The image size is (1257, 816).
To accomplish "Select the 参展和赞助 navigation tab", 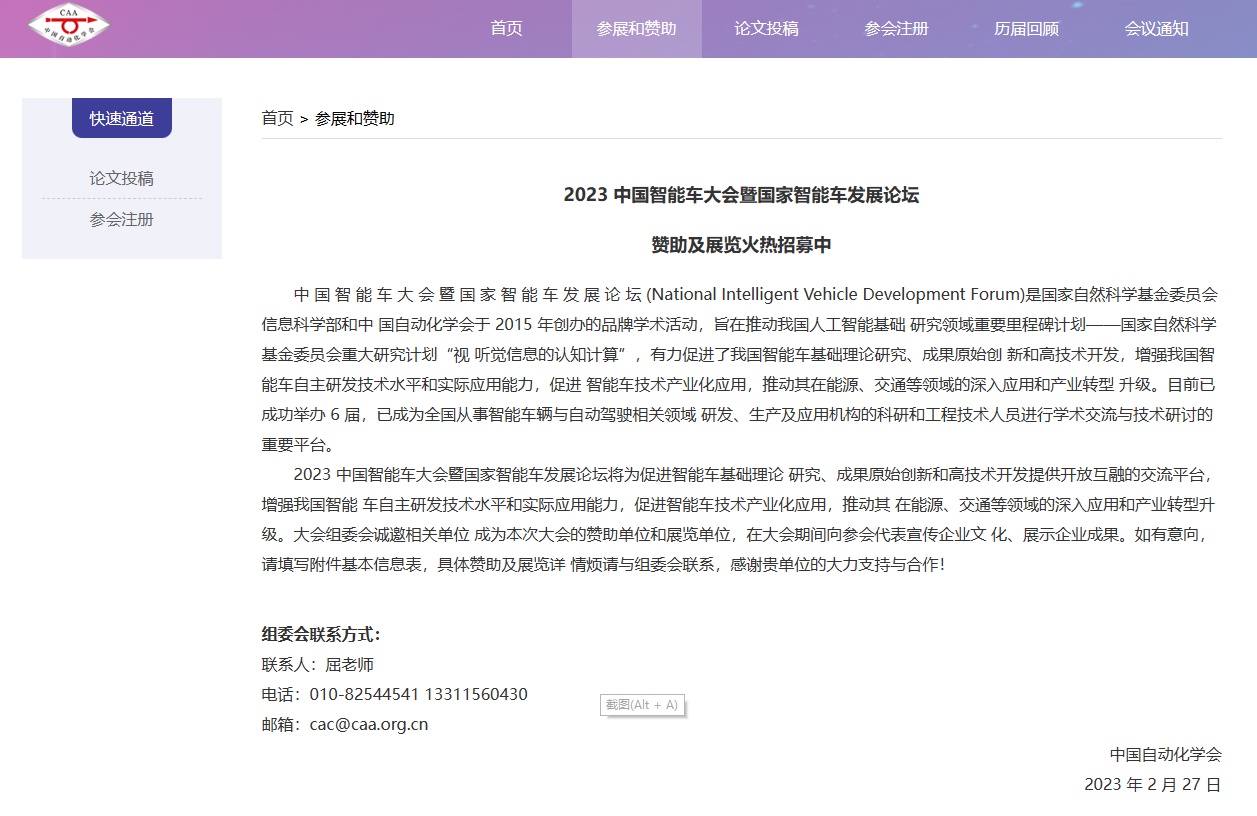I will (x=636, y=28).
